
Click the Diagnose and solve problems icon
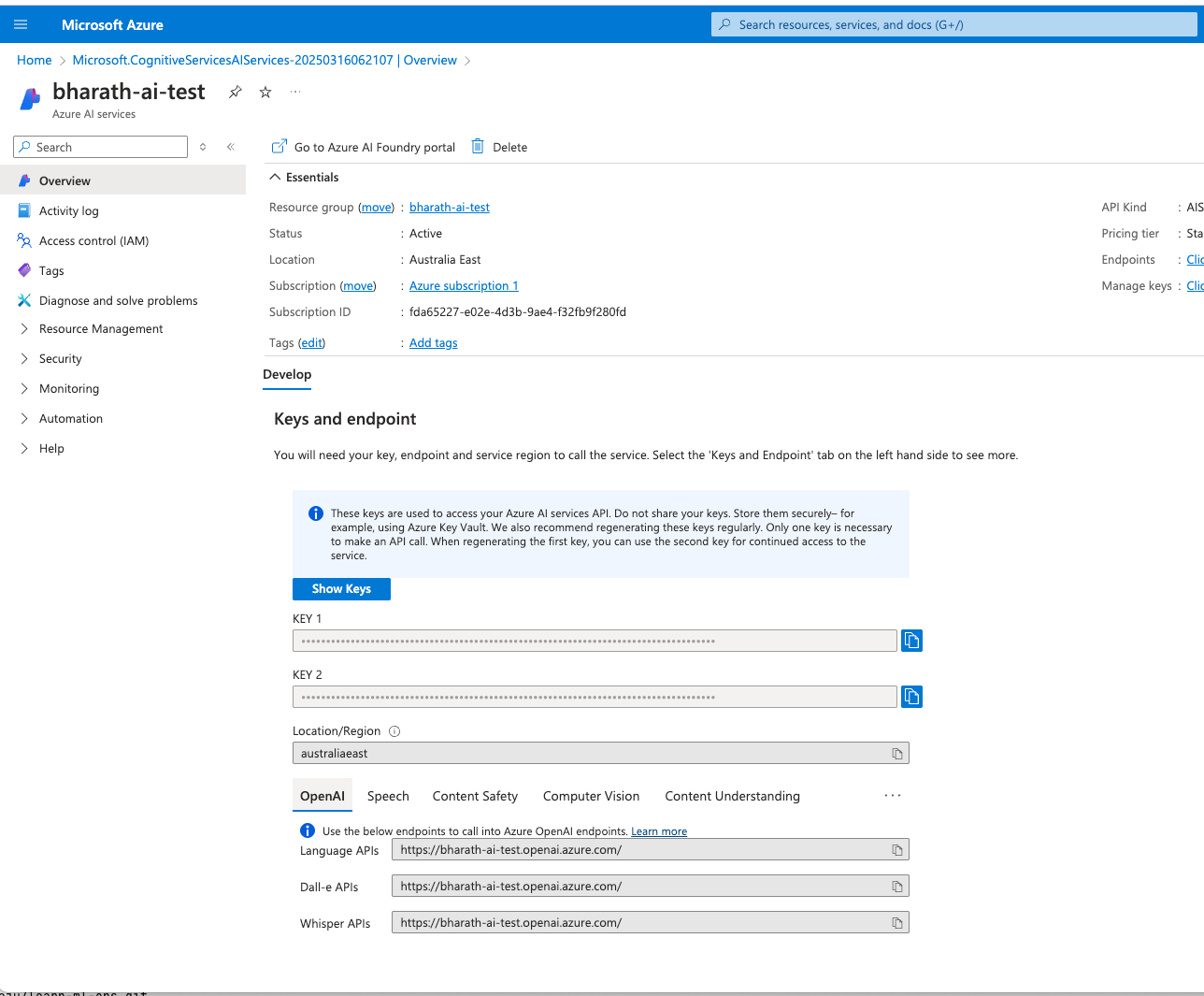pos(24,300)
